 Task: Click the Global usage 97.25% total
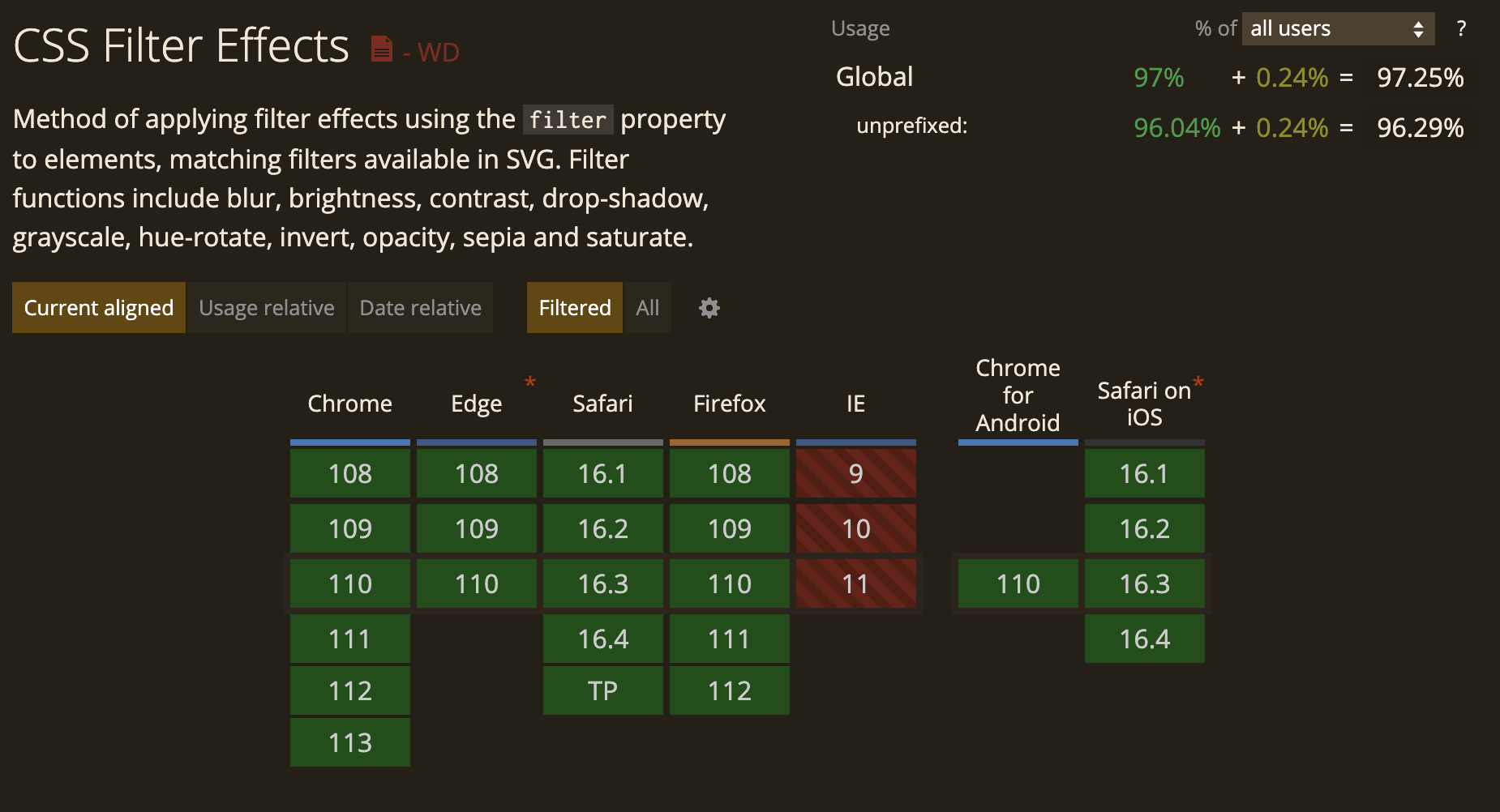pos(1421,78)
